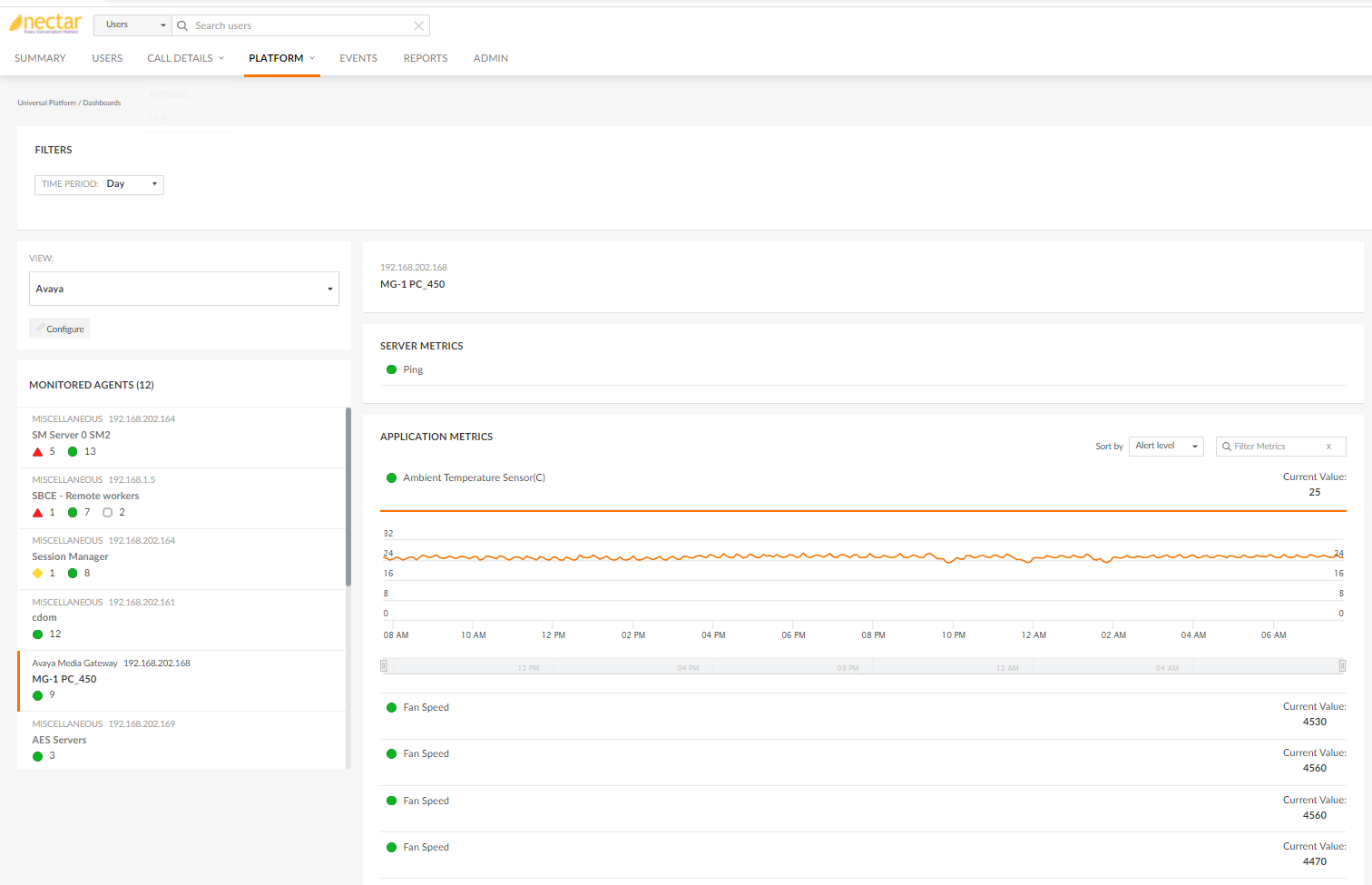Click Universal Platform breadcrumb link
This screenshot has height=885, width=1372.
[x=47, y=103]
